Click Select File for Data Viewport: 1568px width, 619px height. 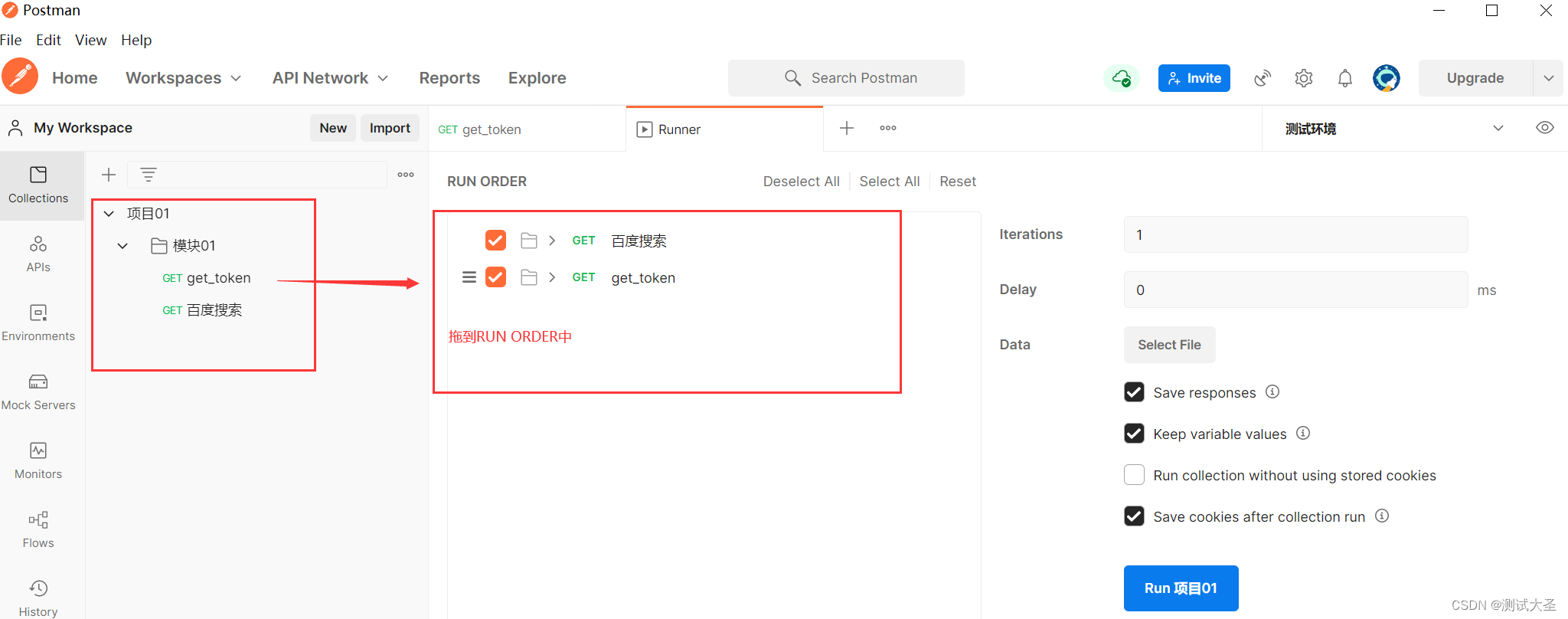coord(1169,345)
